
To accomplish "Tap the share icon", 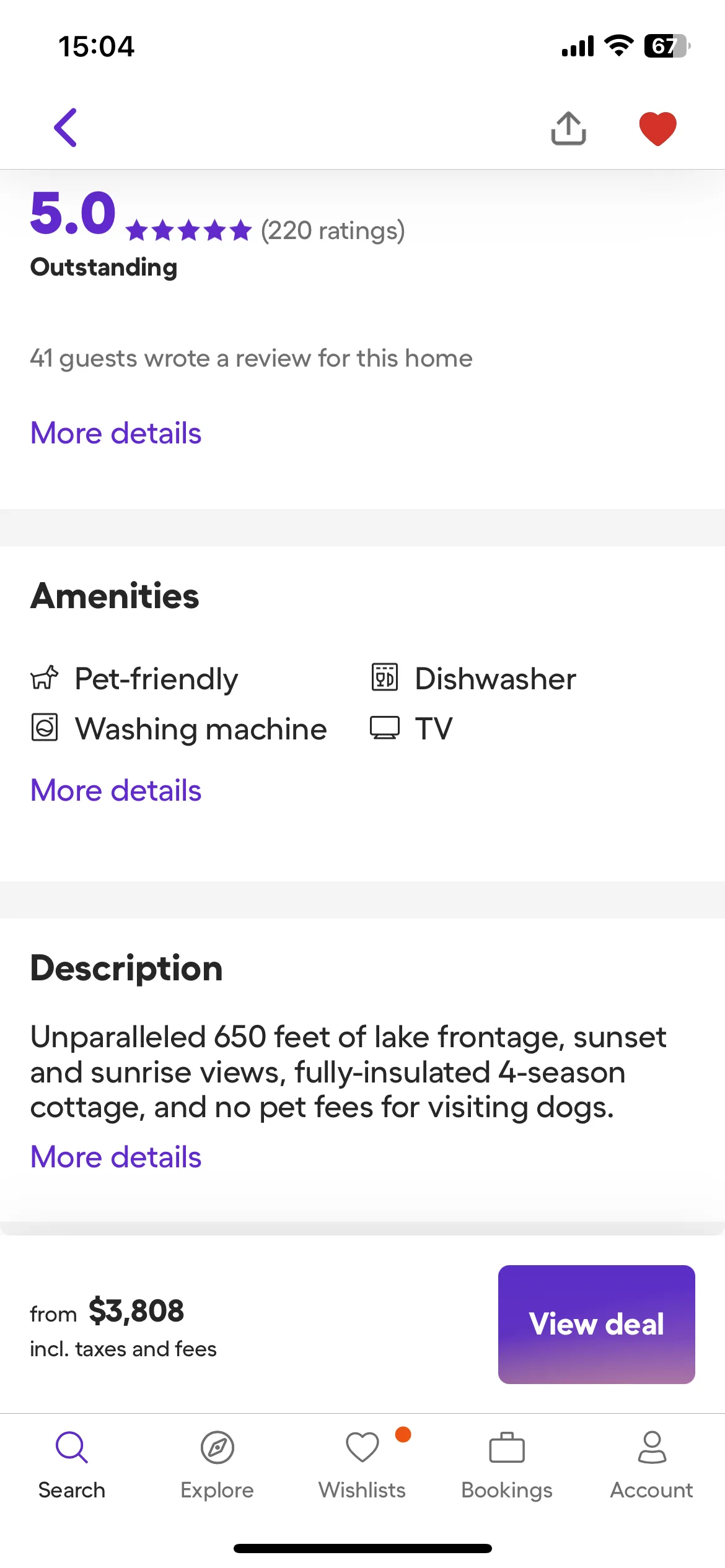I will (568, 128).
